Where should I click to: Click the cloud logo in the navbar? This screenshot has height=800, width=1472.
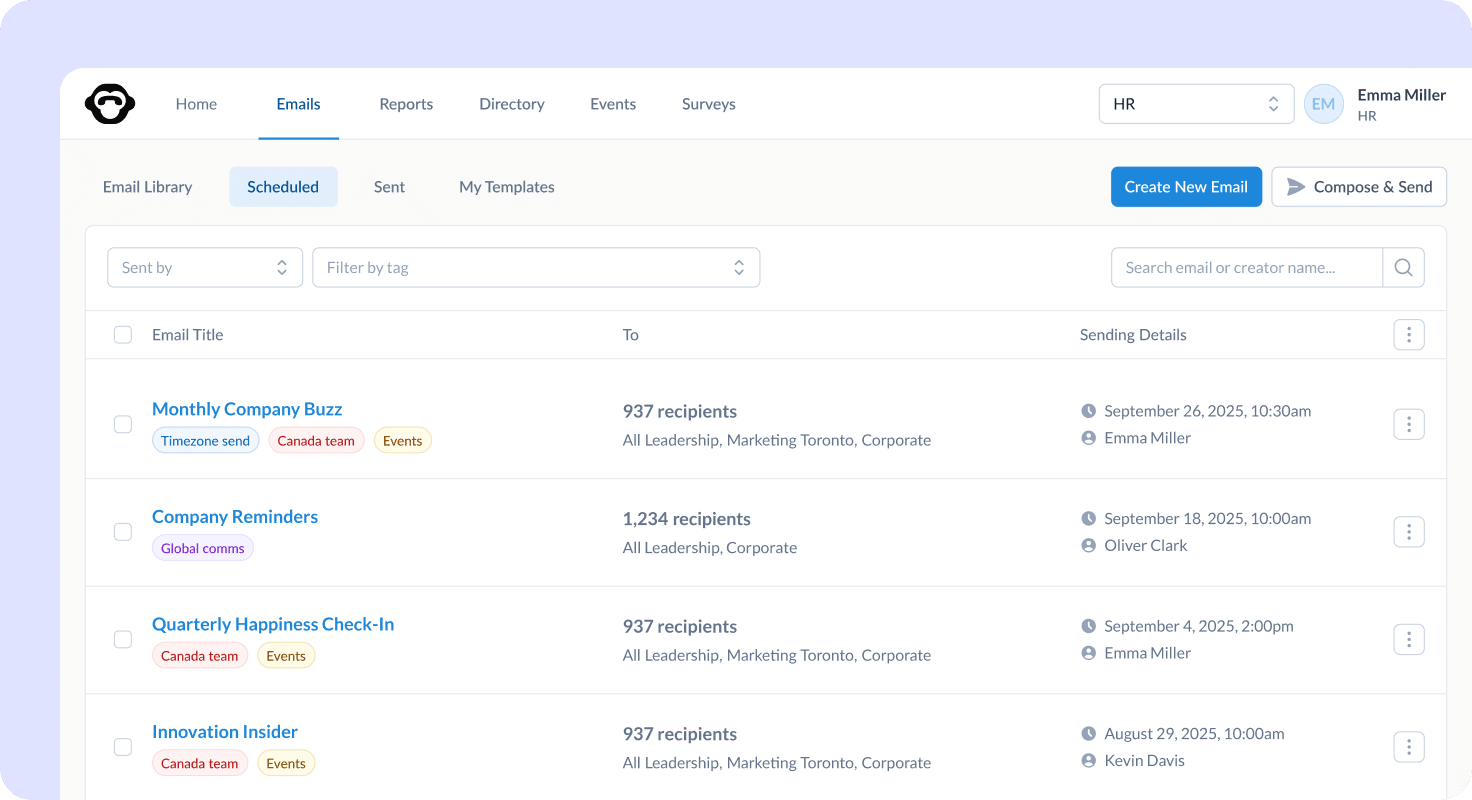(x=110, y=103)
